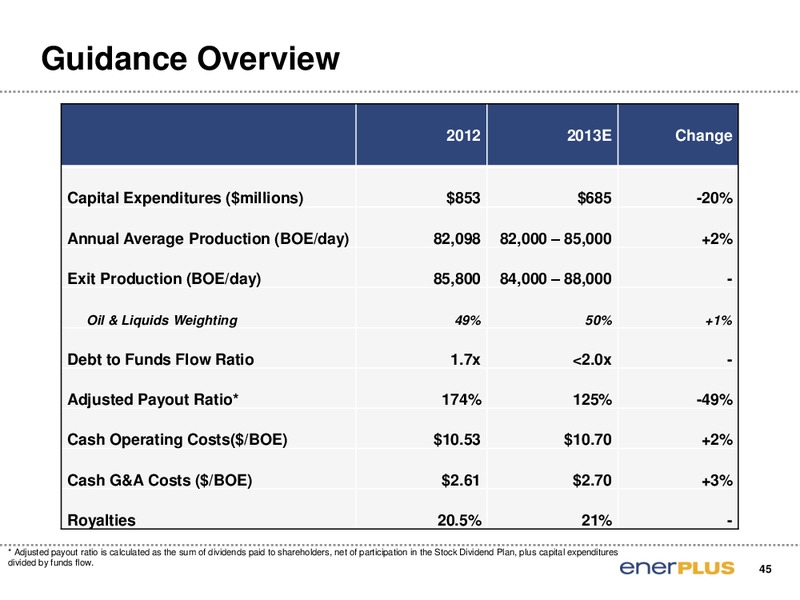
Task: Select the '2013E' column header
Action: click(x=589, y=135)
